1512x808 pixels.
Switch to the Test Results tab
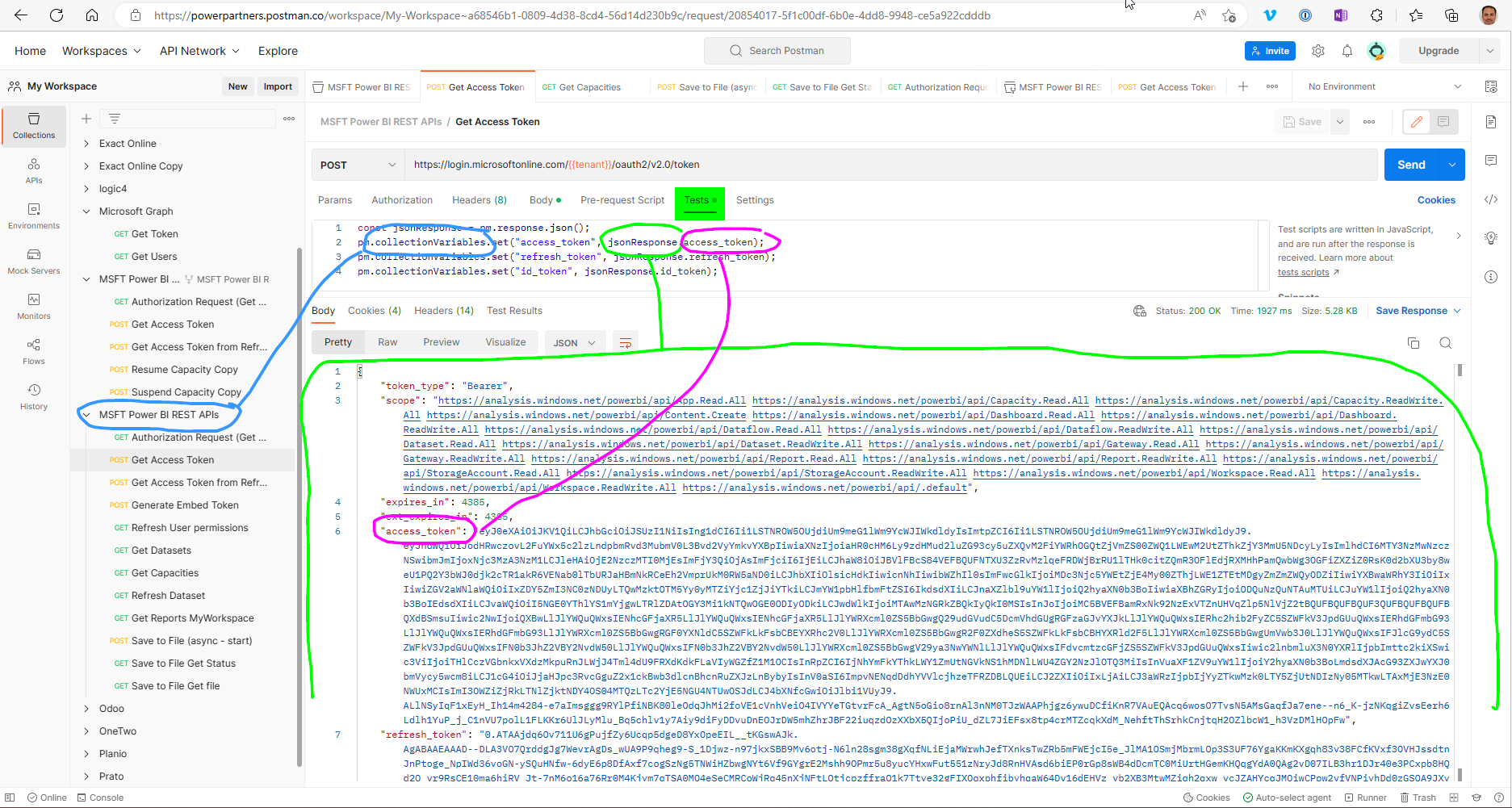[514, 311]
